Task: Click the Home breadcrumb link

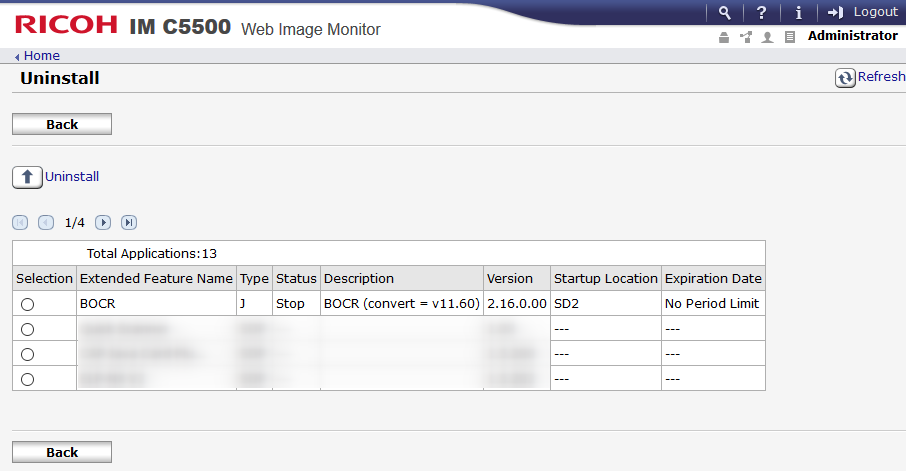Action: (x=41, y=56)
